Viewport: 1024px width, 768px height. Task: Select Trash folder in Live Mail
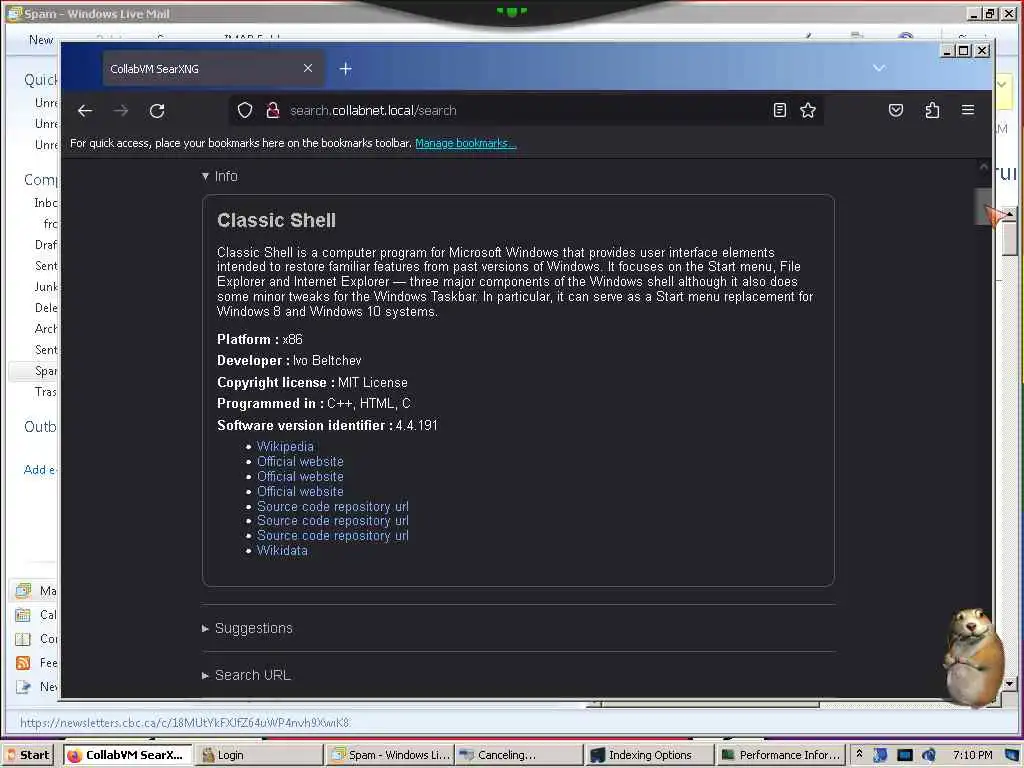pyautogui.click(x=46, y=392)
